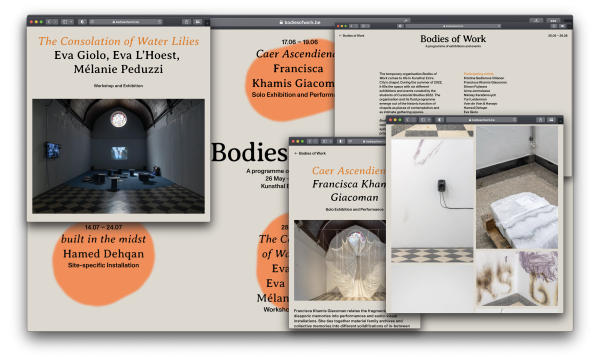This screenshot has height=360, width=600.
Task: Click large 'Bodies' heading in background window
Action: (249, 152)
